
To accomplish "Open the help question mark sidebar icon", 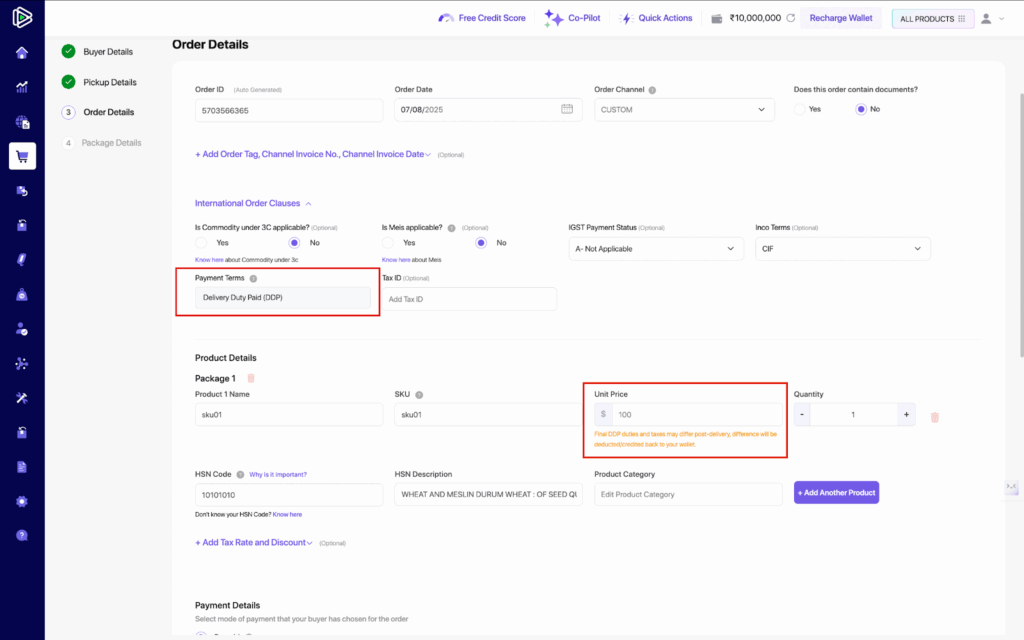I will pos(22,535).
